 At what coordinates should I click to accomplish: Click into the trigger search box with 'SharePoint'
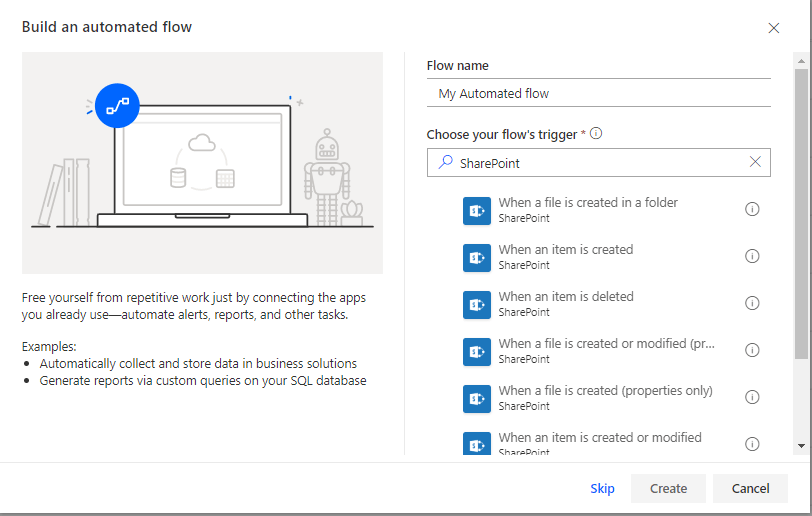pyautogui.click(x=599, y=163)
